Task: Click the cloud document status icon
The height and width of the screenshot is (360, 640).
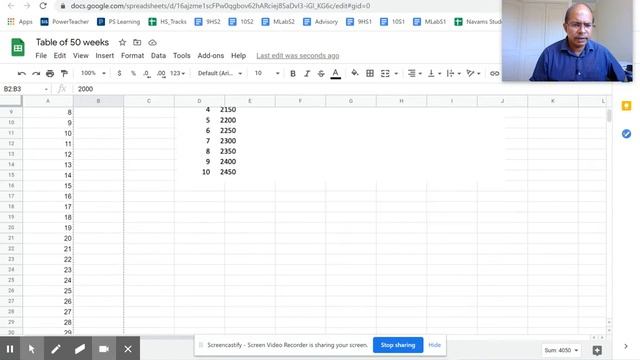Action: (x=152, y=42)
